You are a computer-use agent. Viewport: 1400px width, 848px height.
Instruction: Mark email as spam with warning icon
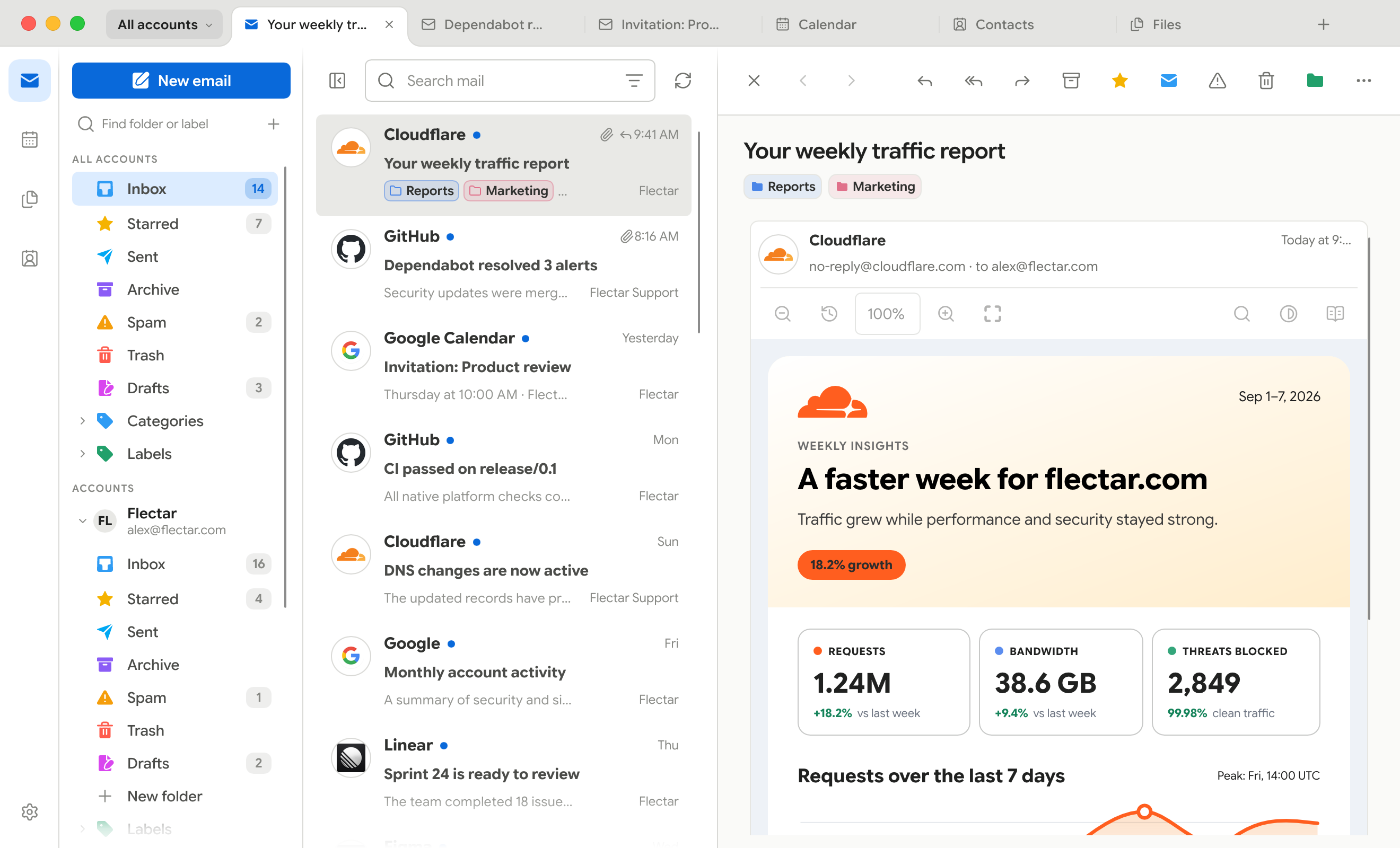[1217, 81]
